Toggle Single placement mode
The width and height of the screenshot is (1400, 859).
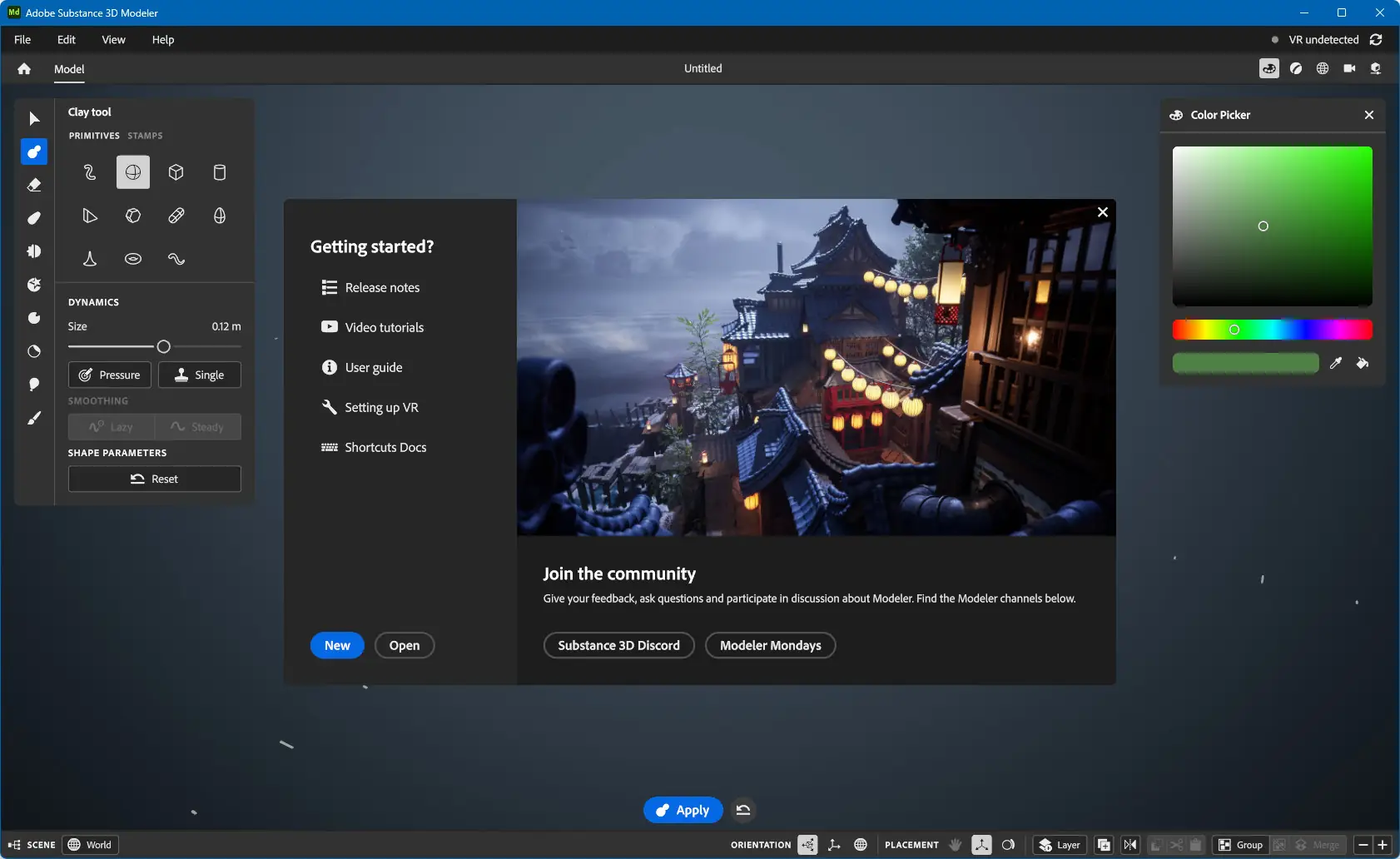coord(199,375)
